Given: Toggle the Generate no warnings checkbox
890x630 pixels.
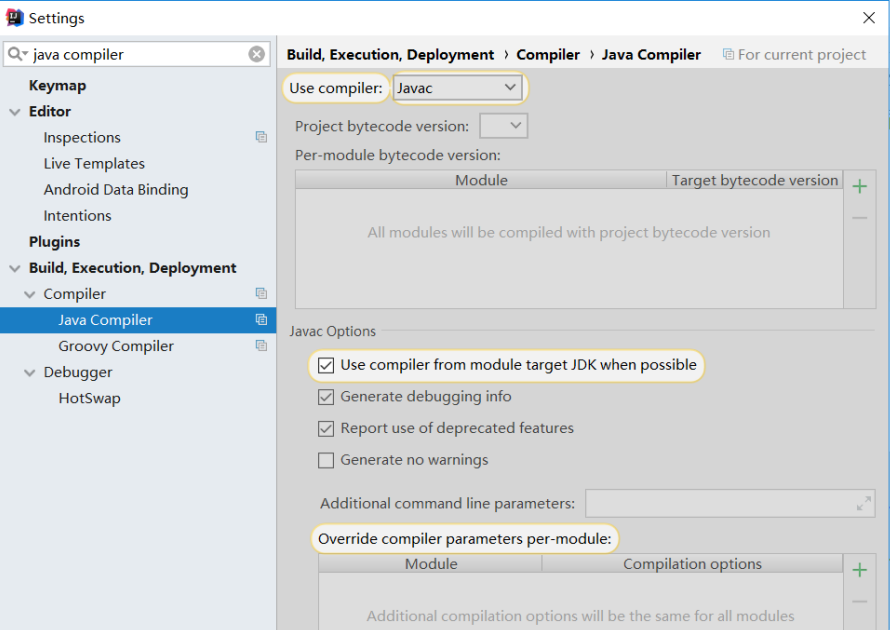Looking at the screenshot, I should click(325, 460).
